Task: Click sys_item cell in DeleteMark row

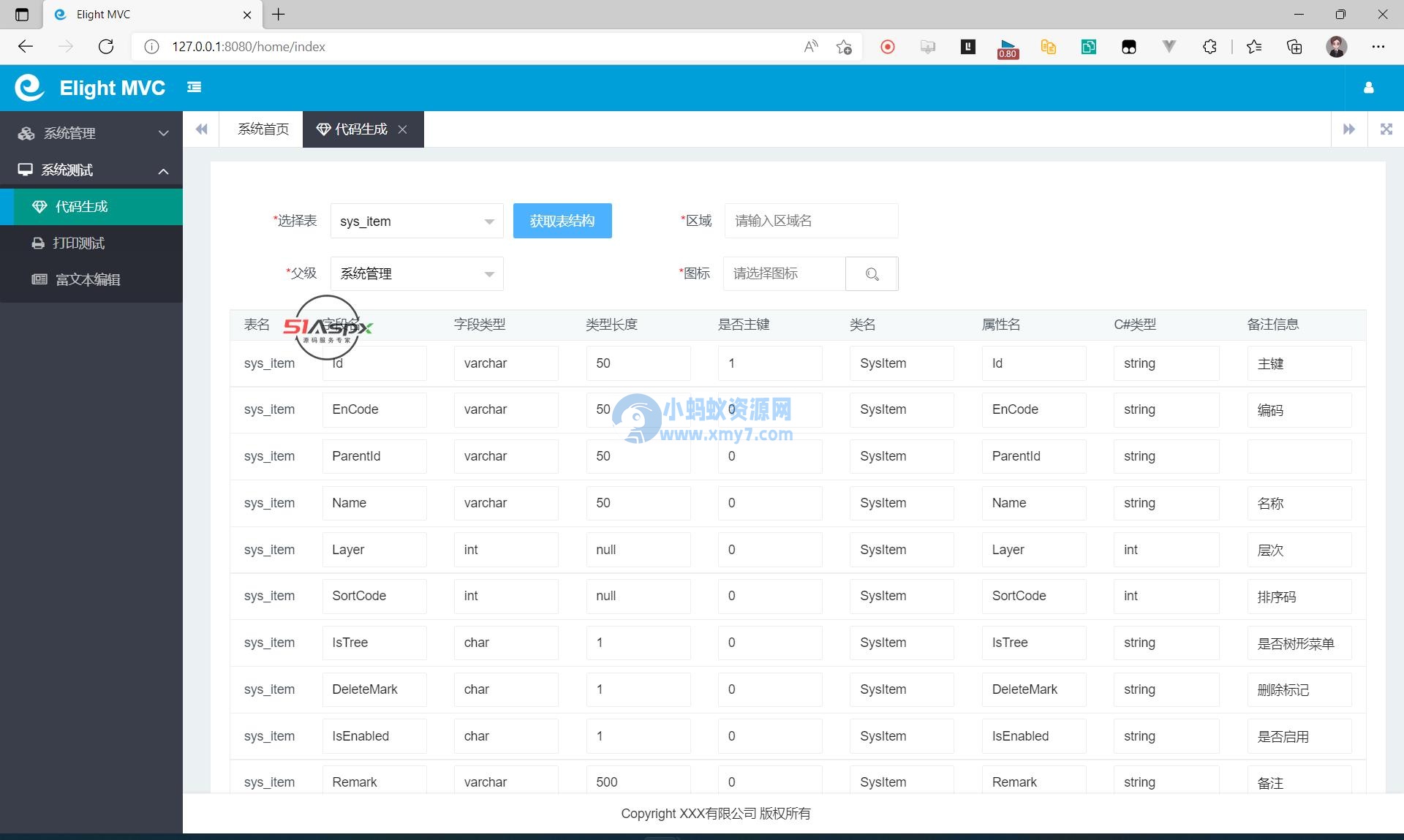Action: coord(269,689)
